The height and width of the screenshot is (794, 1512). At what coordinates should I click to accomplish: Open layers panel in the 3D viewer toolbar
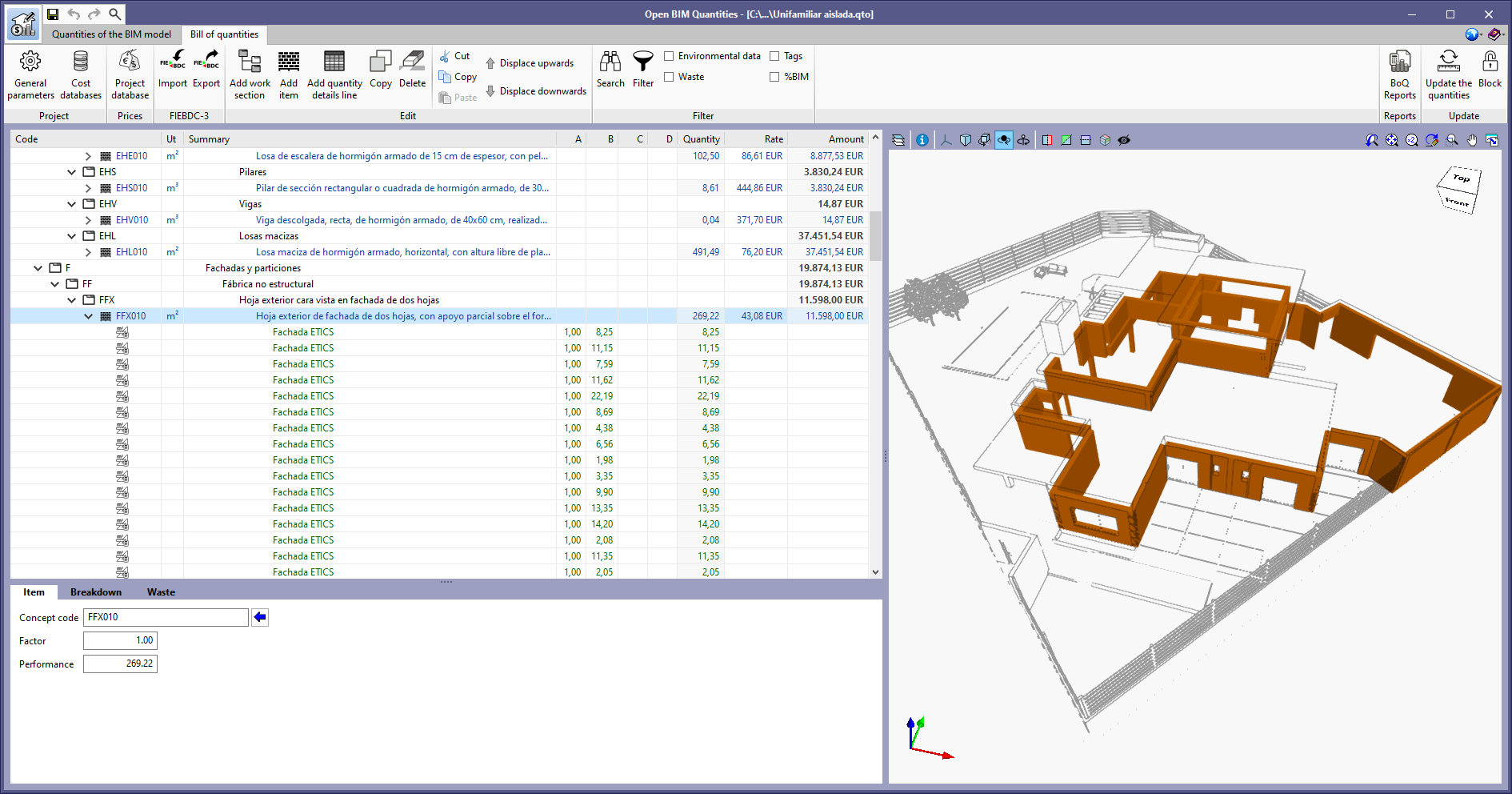click(x=898, y=140)
